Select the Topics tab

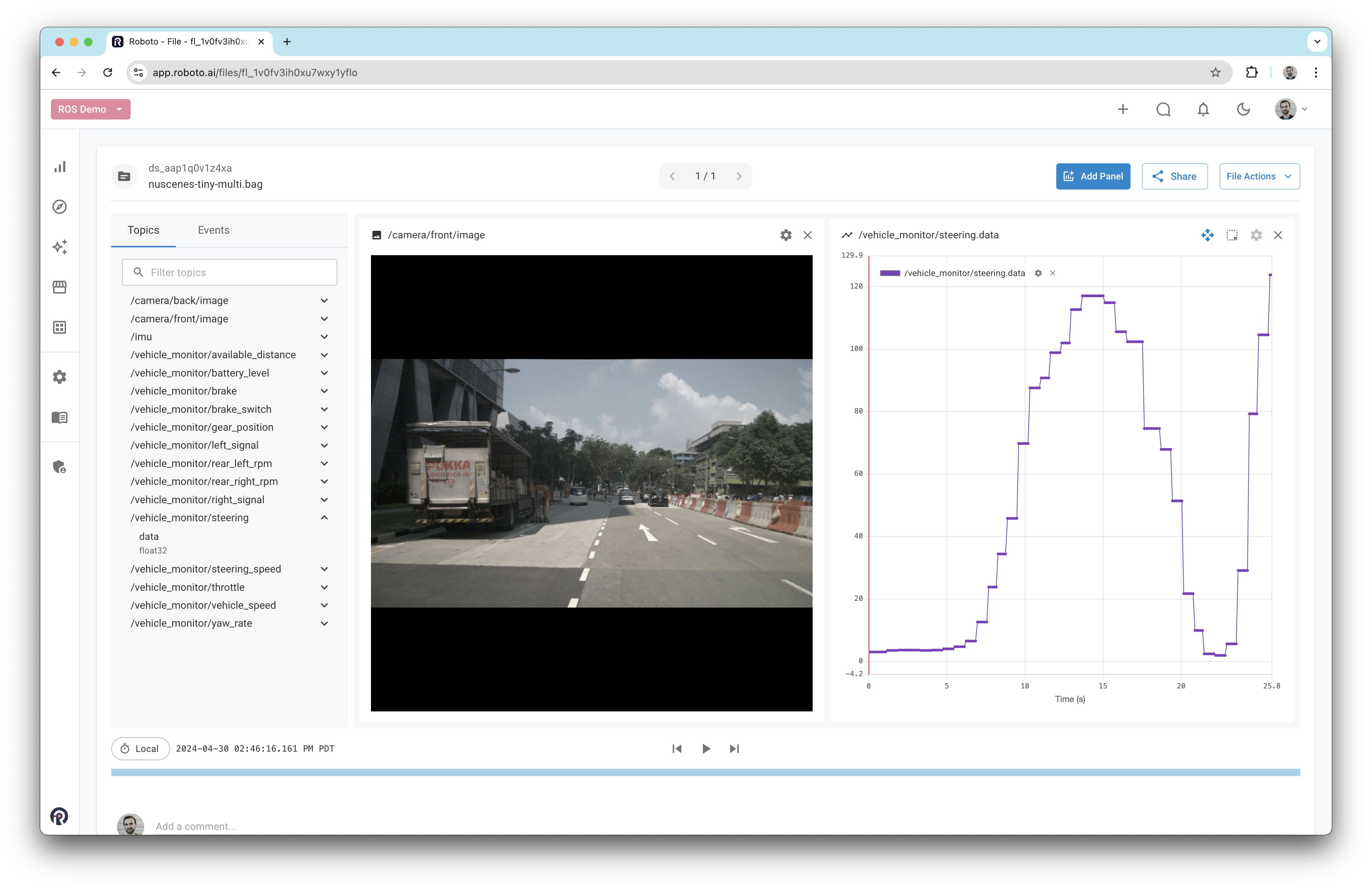tap(144, 230)
